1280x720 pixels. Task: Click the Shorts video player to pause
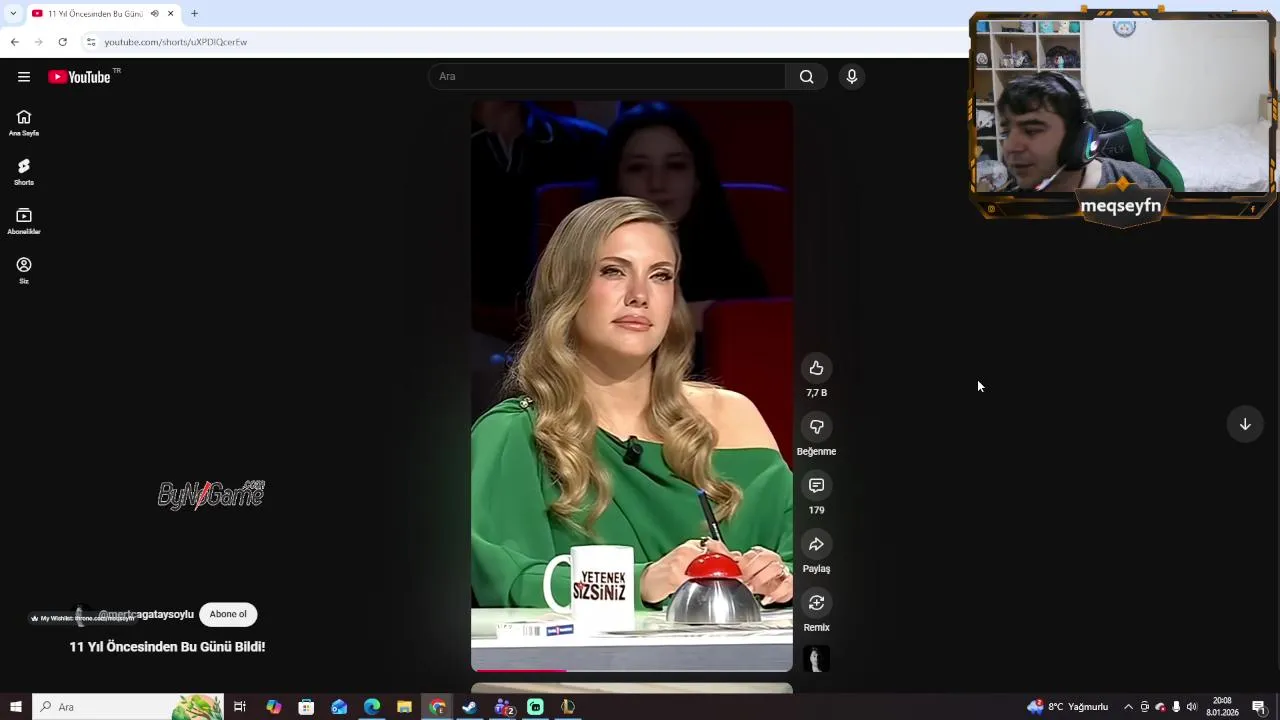tap(632, 385)
